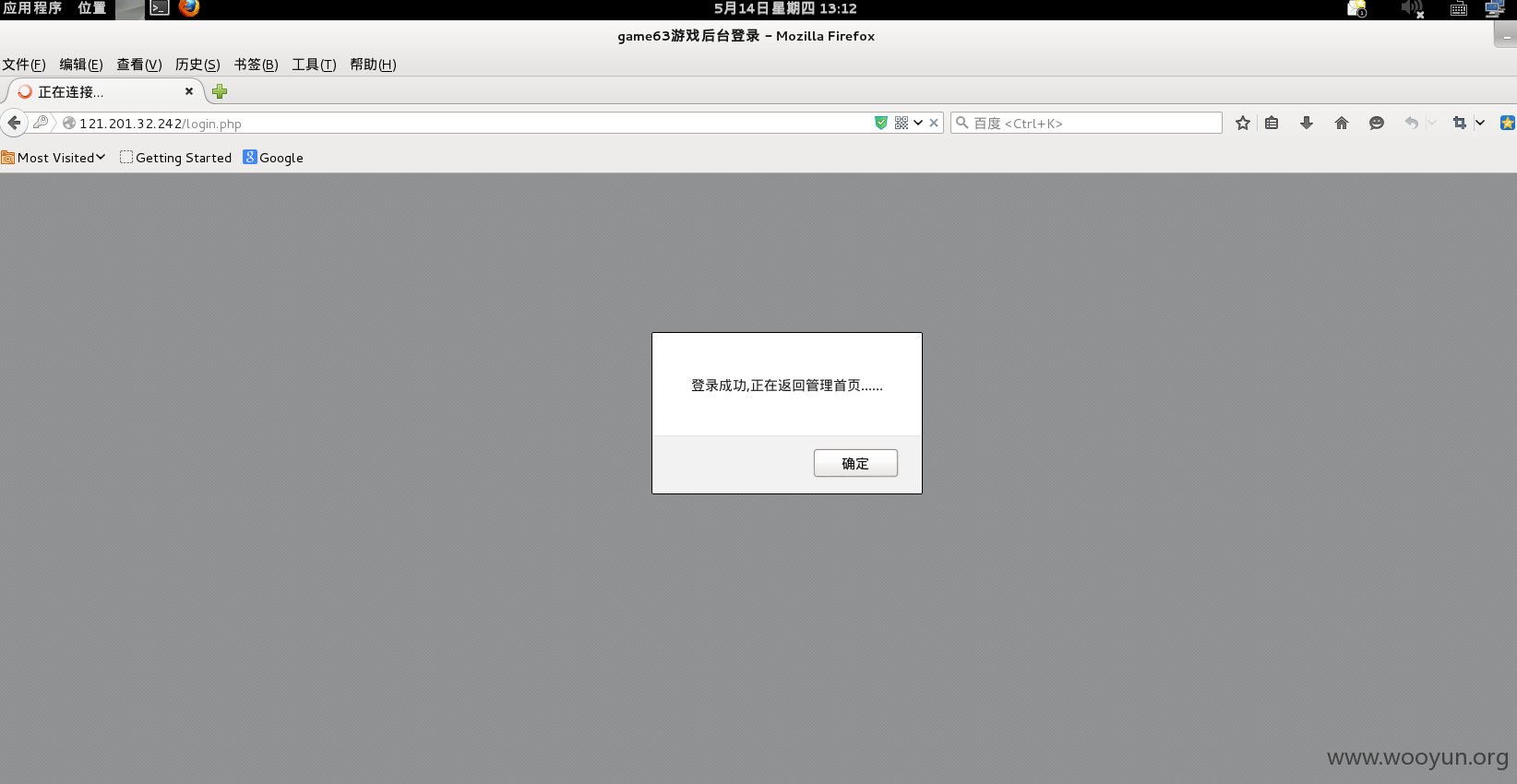This screenshot has width=1517, height=784.
Task: Click the 登录成功,正在返回管理首页 message text
Action: click(787, 386)
